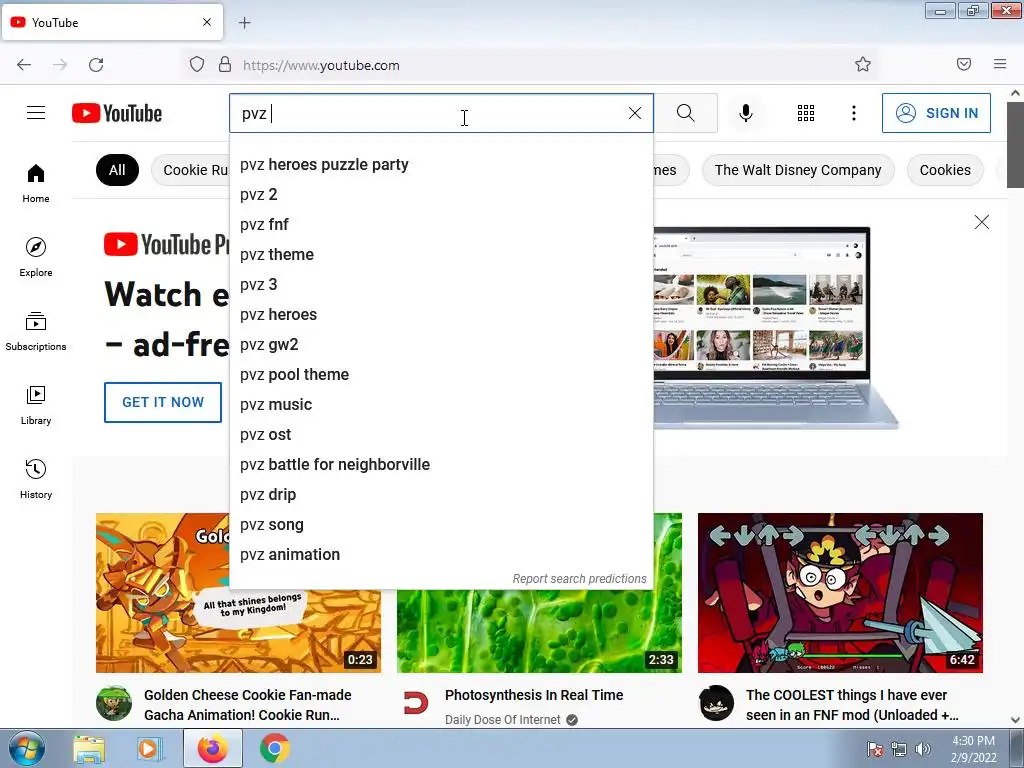Open Subscriptions in the sidebar
Image resolution: width=1024 pixels, height=768 pixels.
36,332
